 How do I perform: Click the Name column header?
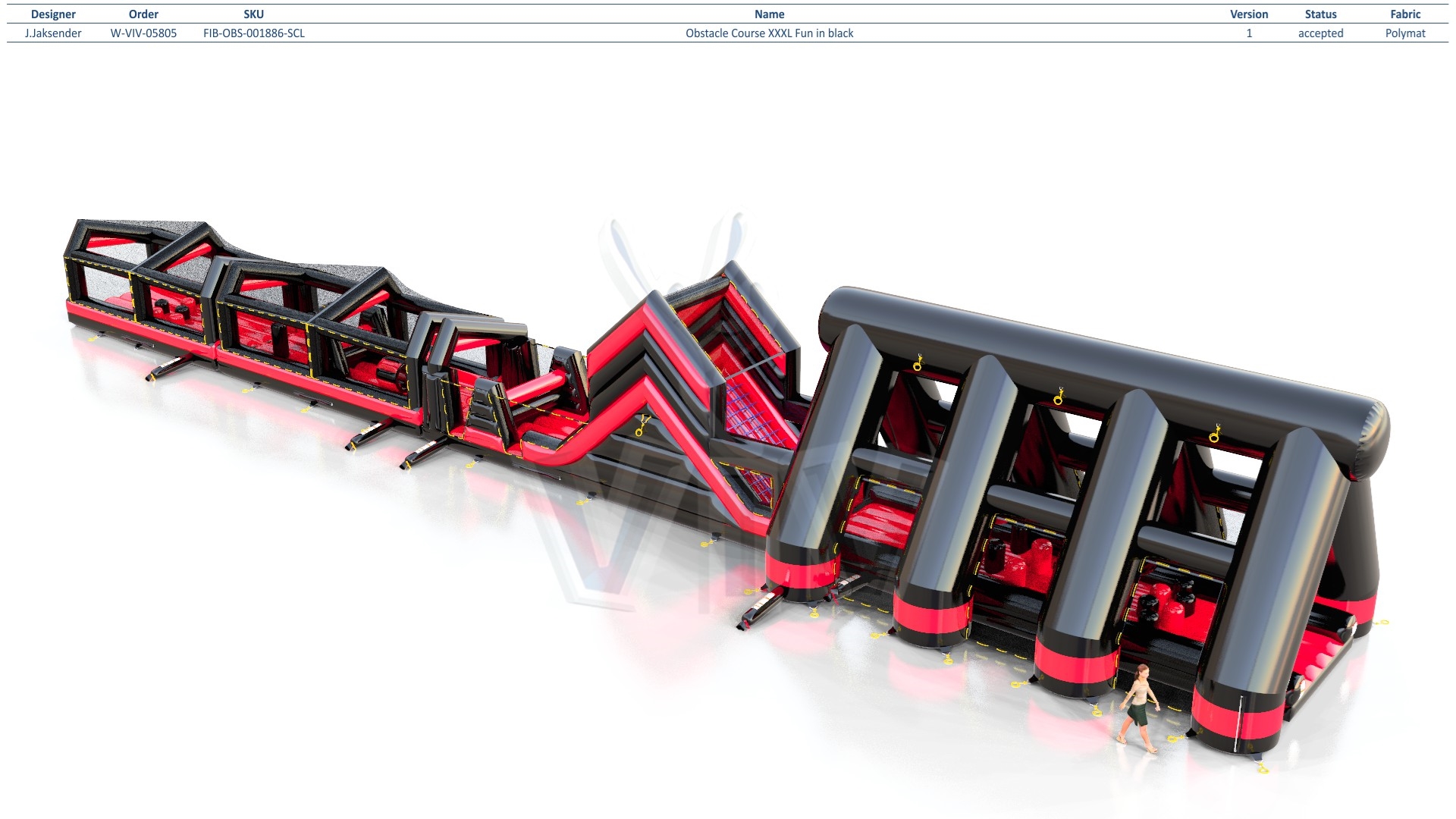coord(769,14)
